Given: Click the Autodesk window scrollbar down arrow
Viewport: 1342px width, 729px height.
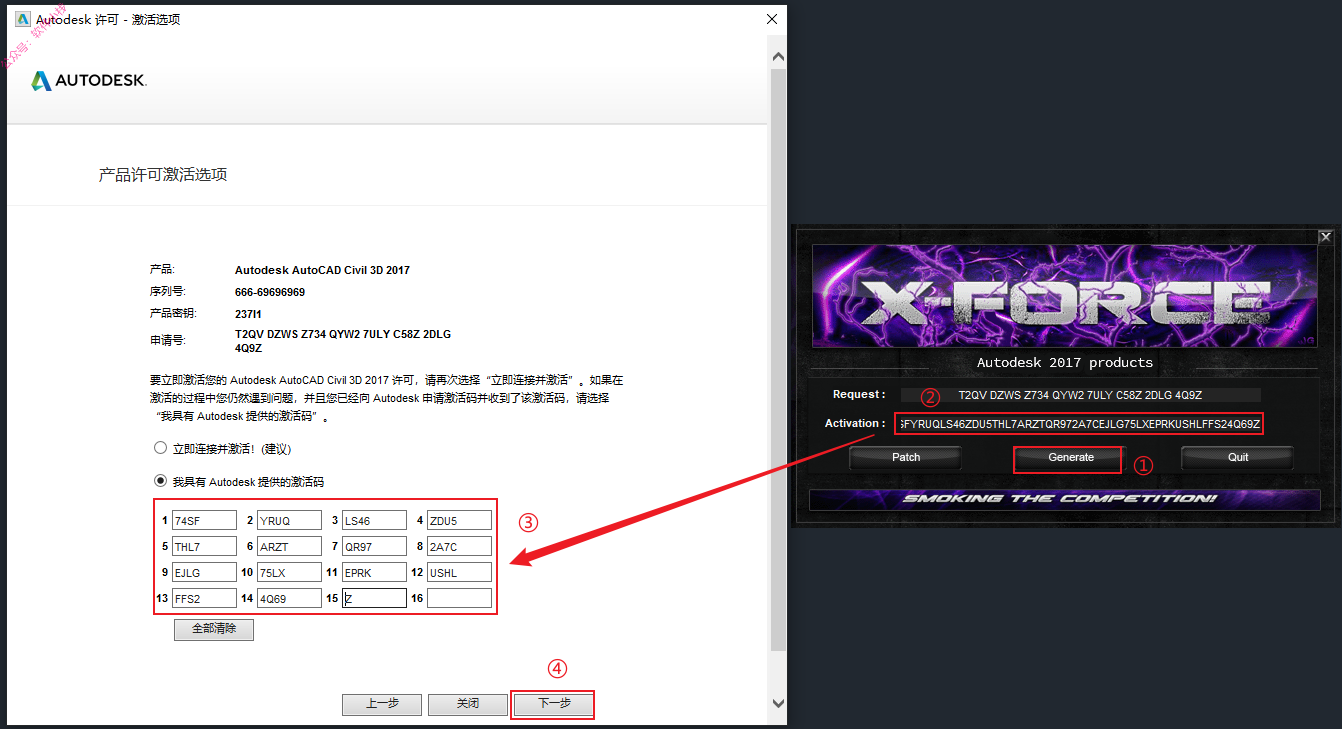Looking at the screenshot, I should pos(779,704).
